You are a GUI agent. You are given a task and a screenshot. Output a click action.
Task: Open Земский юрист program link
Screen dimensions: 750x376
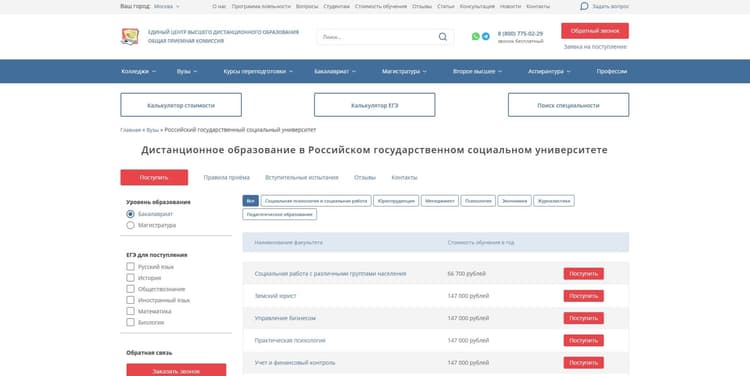(275, 296)
